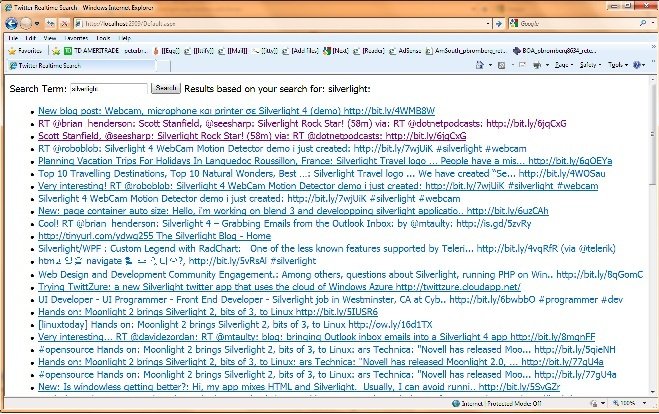The width and height of the screenshot is (659, 414).
Task: Select the Twitter Realtime Search tab
Action: [x=81, y=66]
